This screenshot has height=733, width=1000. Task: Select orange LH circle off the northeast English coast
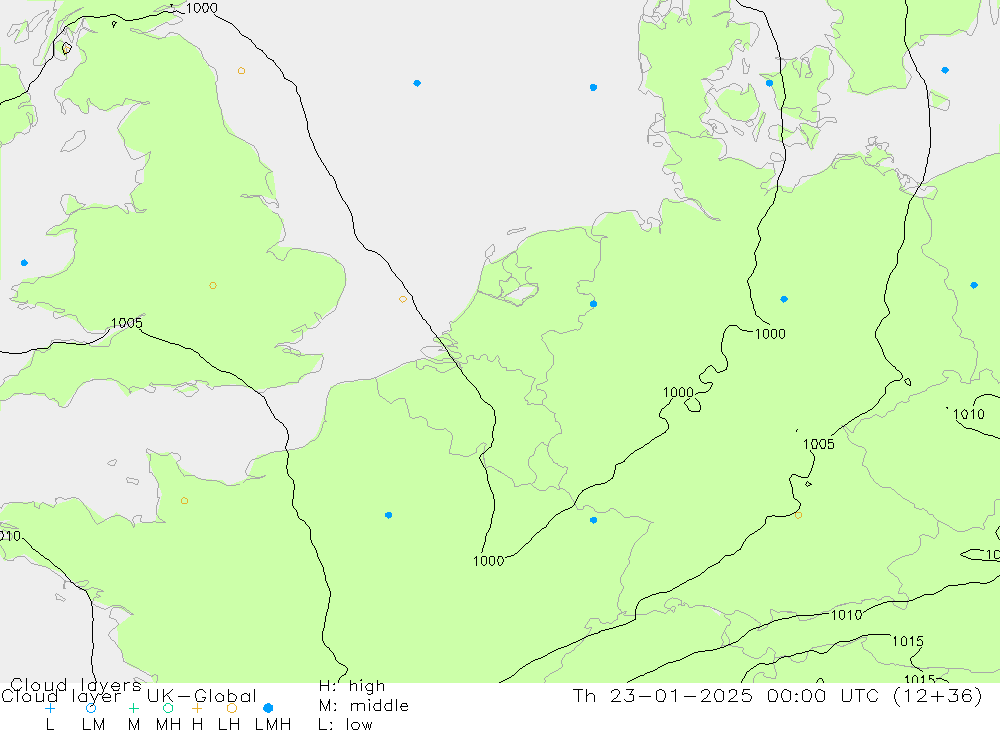[241, 71]
